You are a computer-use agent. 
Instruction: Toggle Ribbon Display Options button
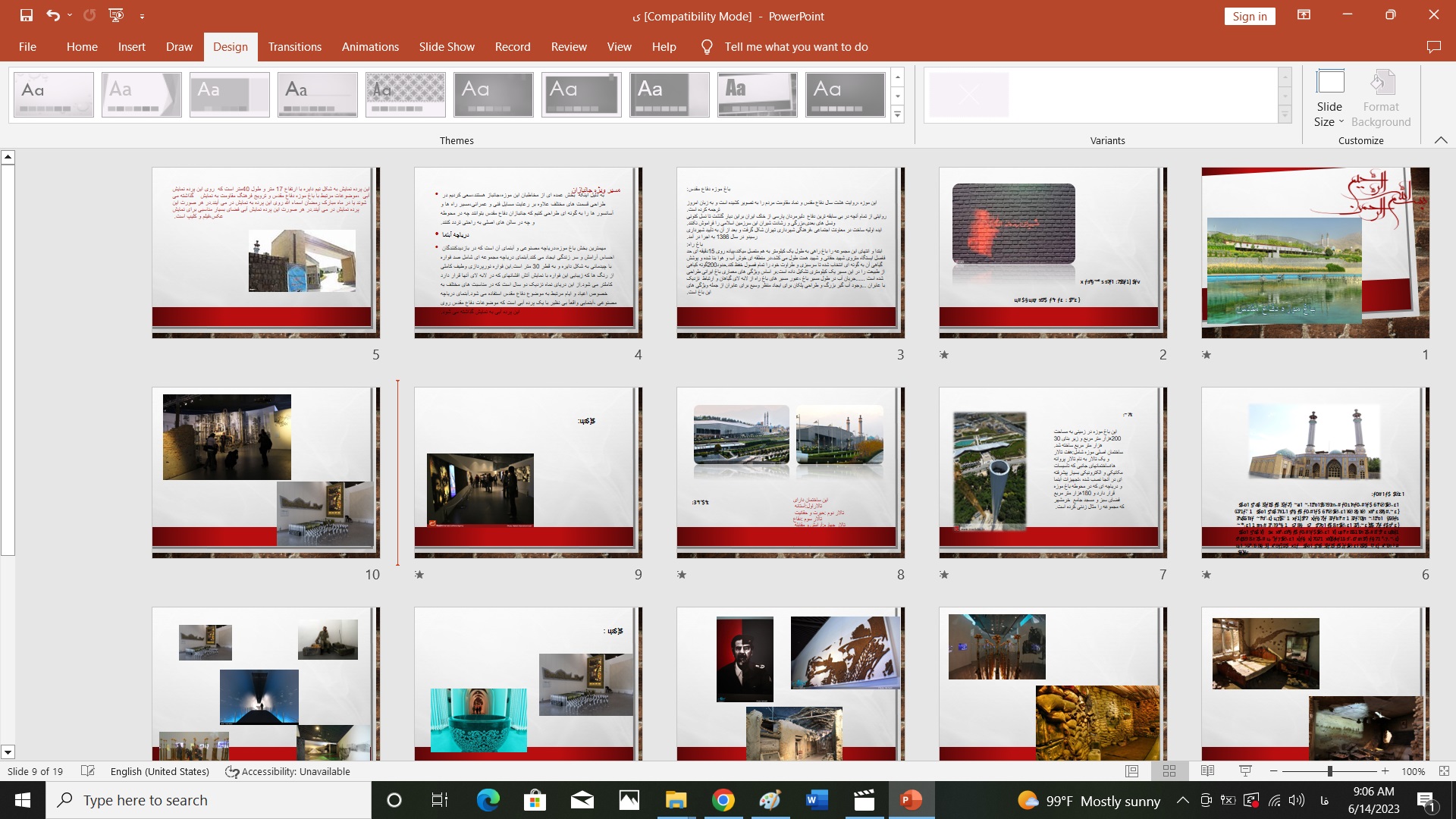[1304, 15]
